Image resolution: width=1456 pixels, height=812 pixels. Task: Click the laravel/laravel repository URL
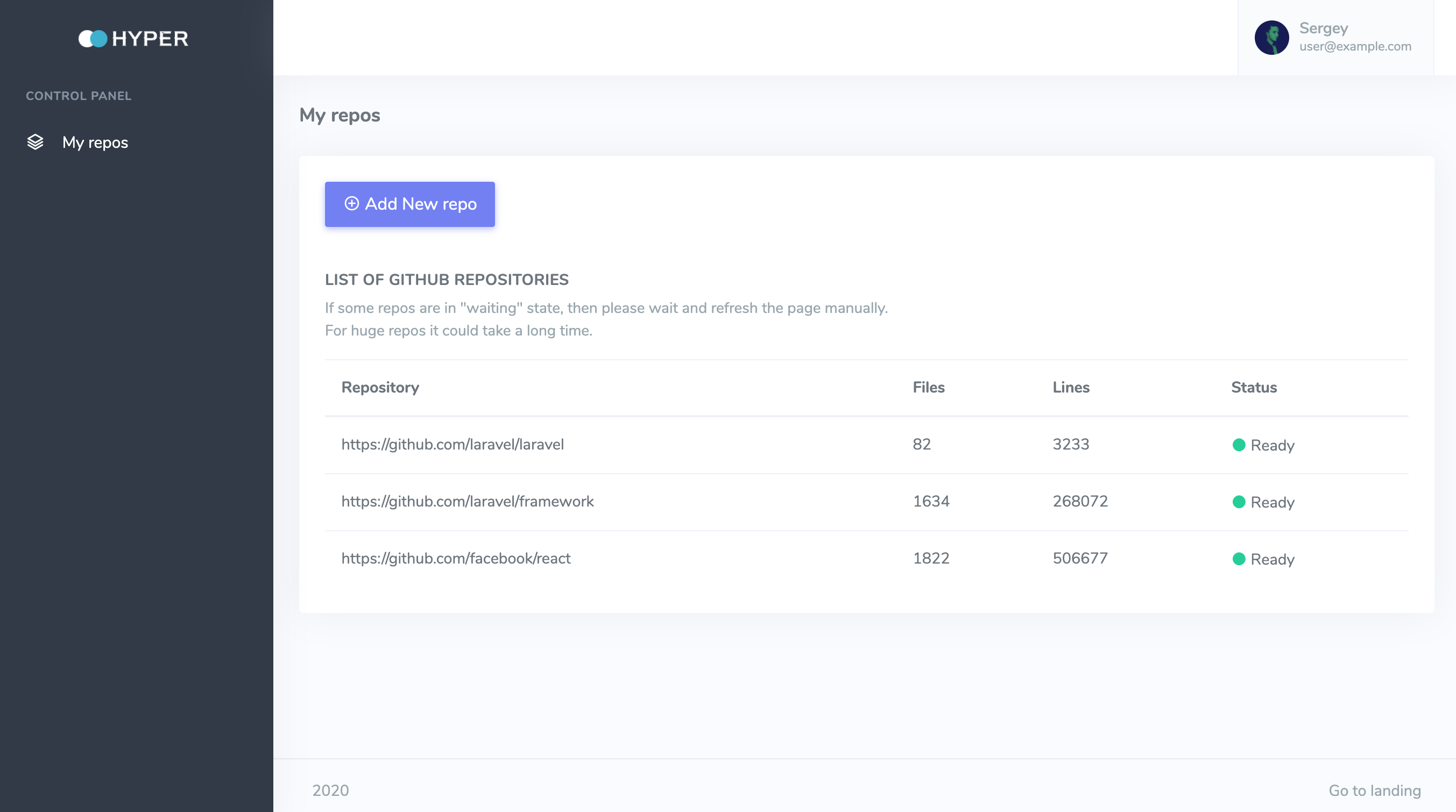(x=452, y=444)
